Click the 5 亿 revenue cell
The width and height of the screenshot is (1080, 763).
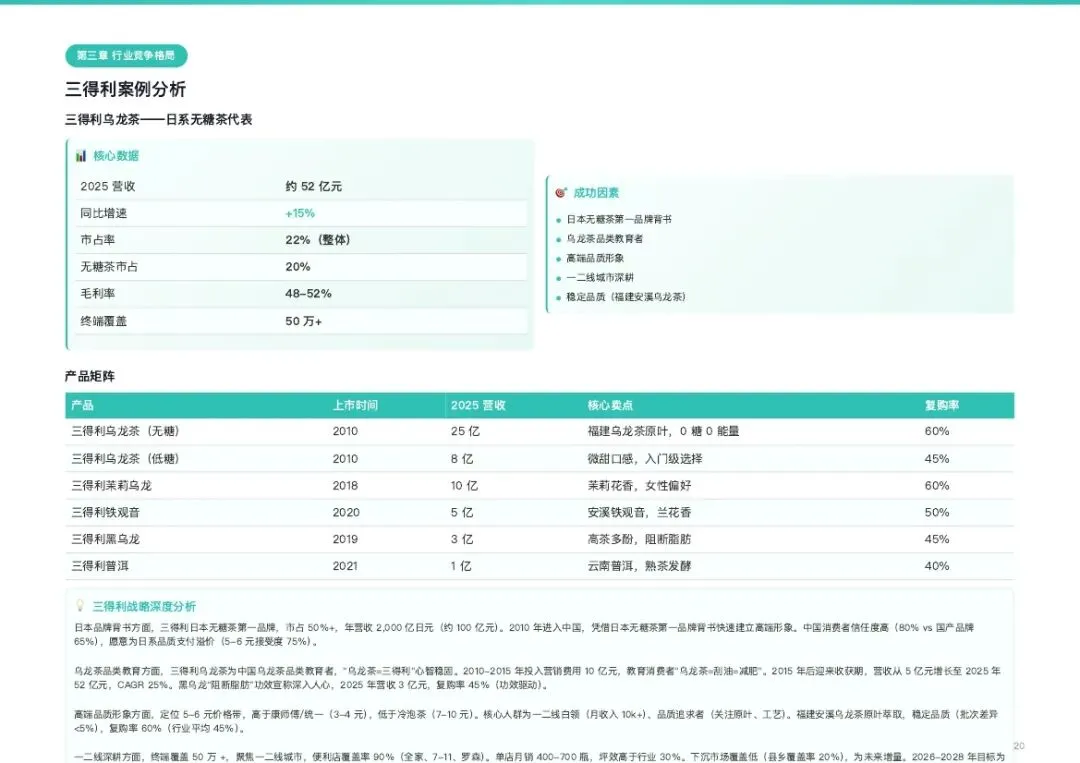point(461,513)
